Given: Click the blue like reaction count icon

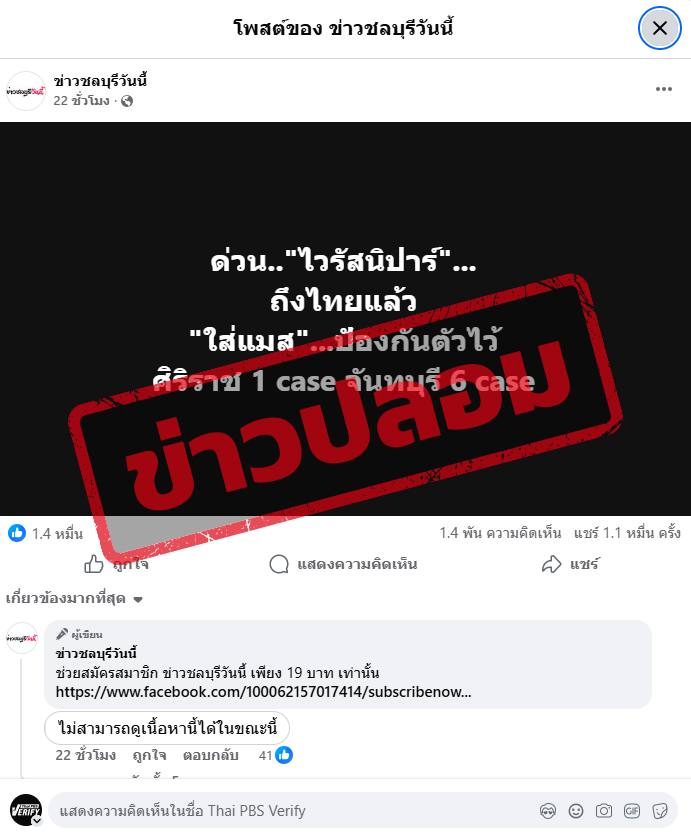Looking at the screenshot, I should tap(17, 533).
